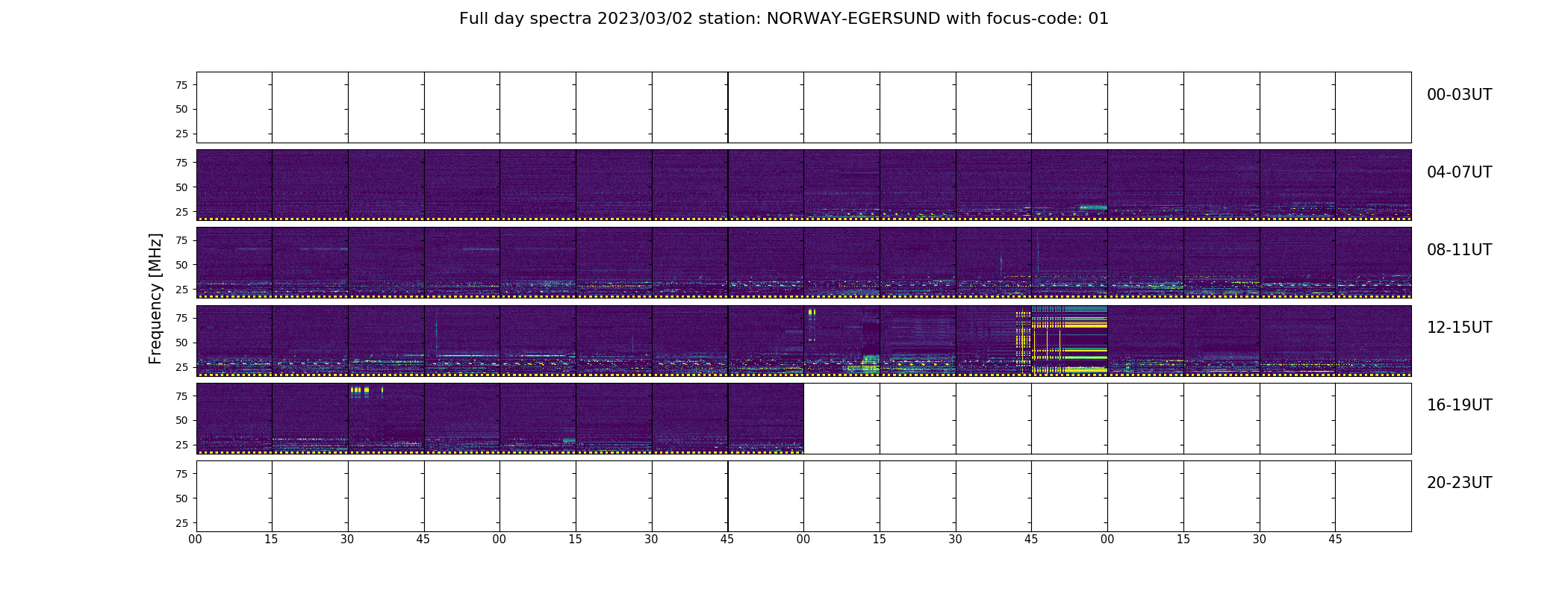
Task: Click the bright yellow interference block in 12-15UT spectrum
Action: (x=1069, y=340)
